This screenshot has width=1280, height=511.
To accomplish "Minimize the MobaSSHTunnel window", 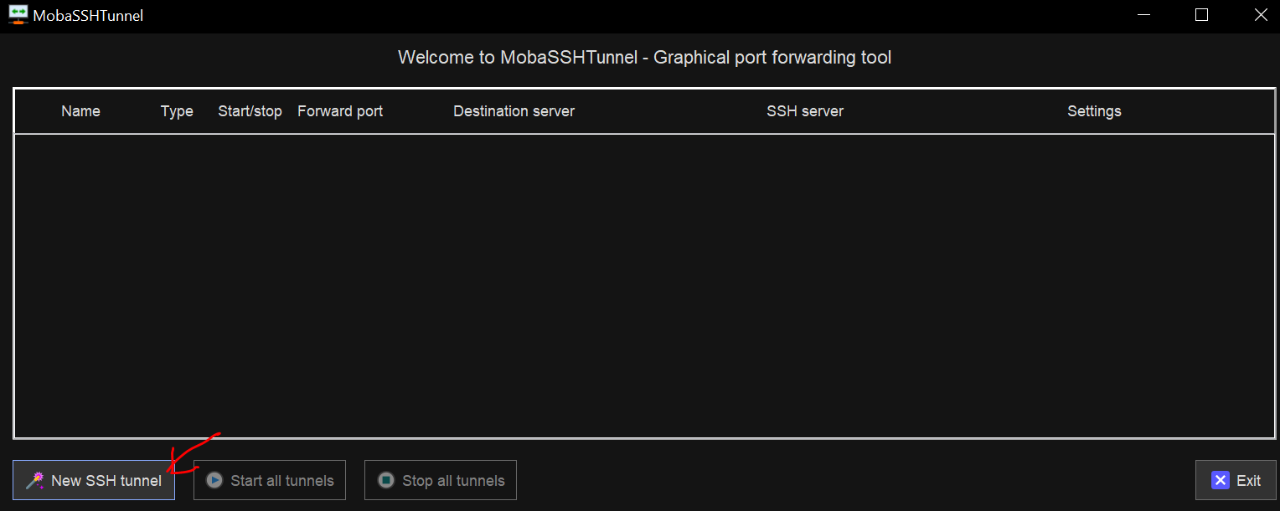I will tap(1146, 15).
